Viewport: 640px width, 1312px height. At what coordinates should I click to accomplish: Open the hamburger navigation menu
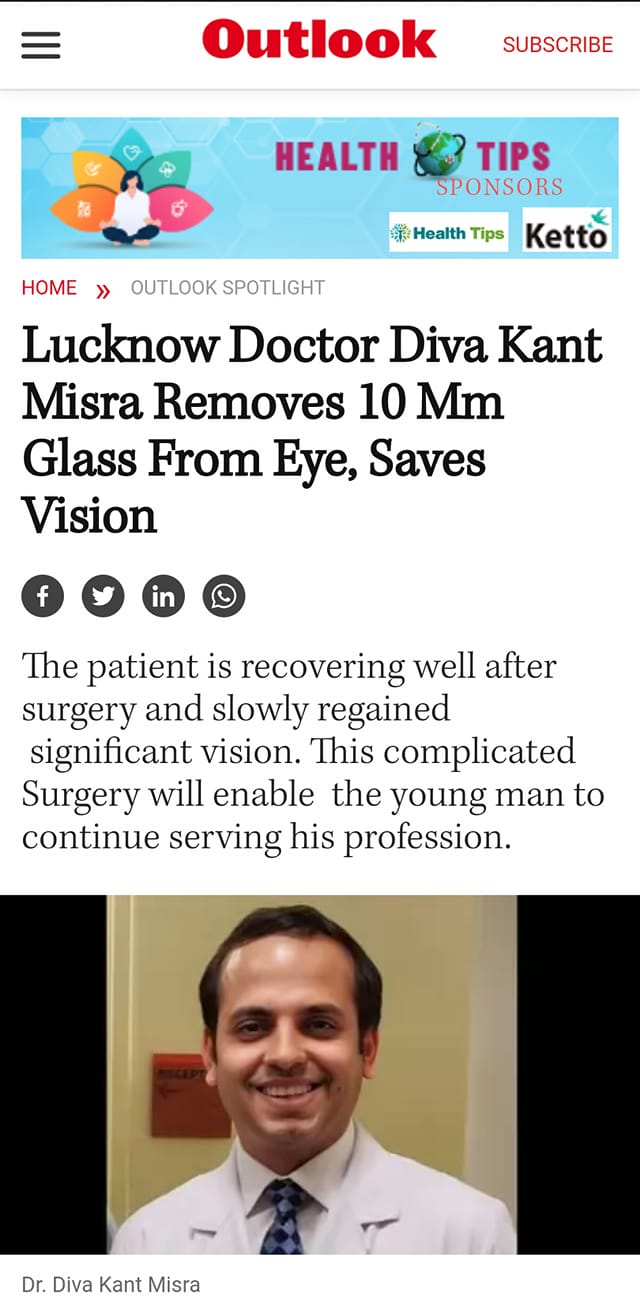pyautogui.click(x=41, y=45)
